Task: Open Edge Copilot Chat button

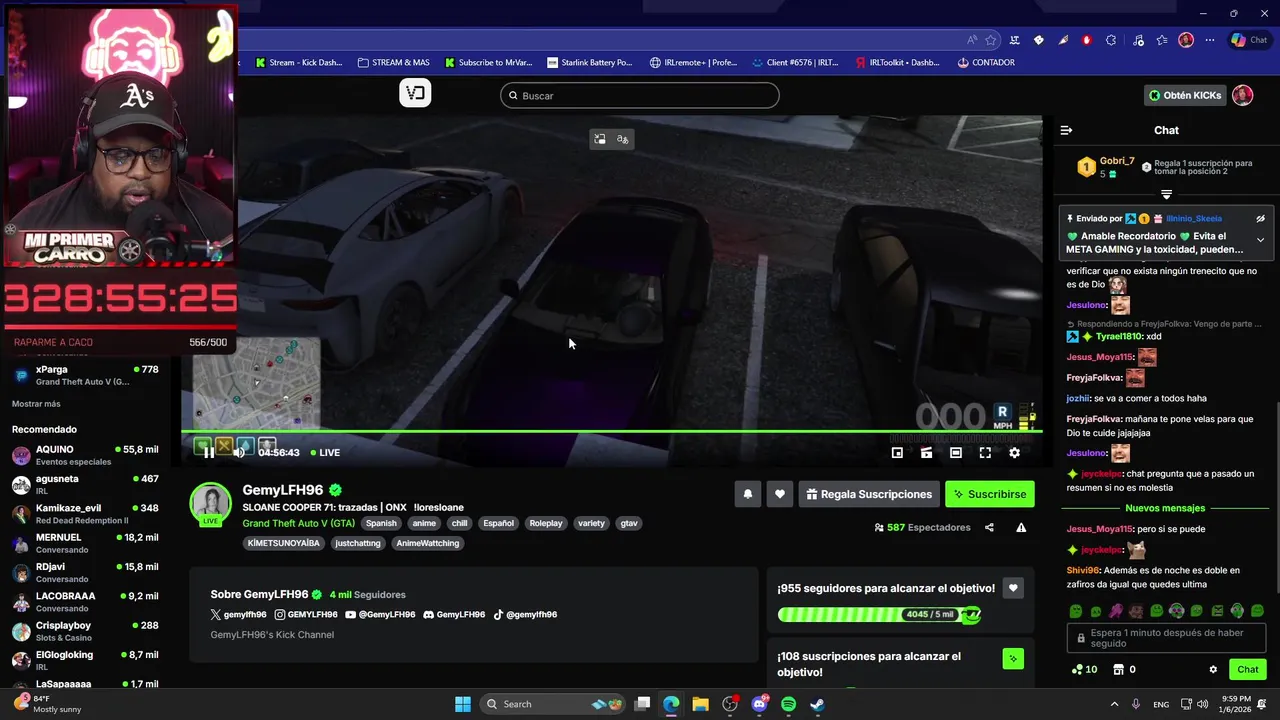Action: 1251,40
